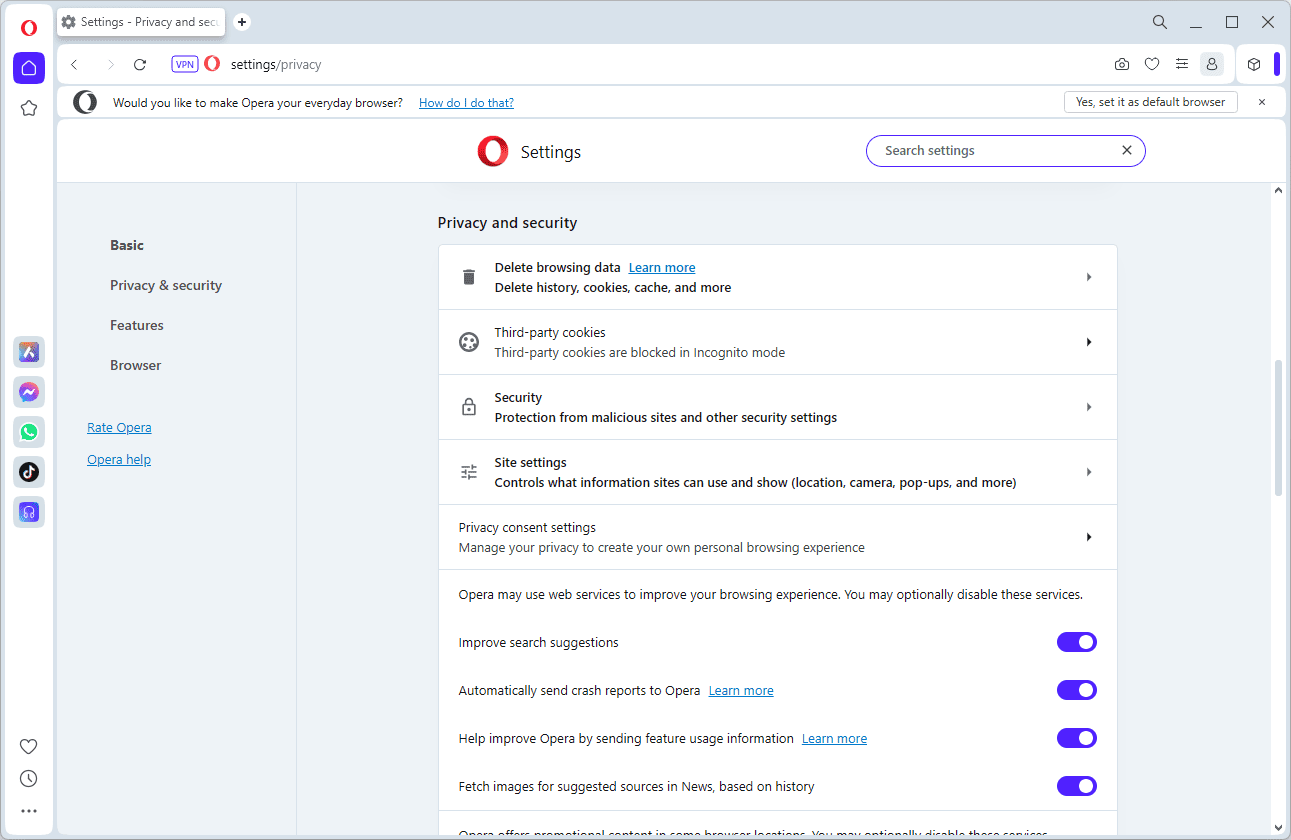Open bookmarks star icon in sidebar
This screenshot has width=1291, height=840.
(x=29, y=108)
